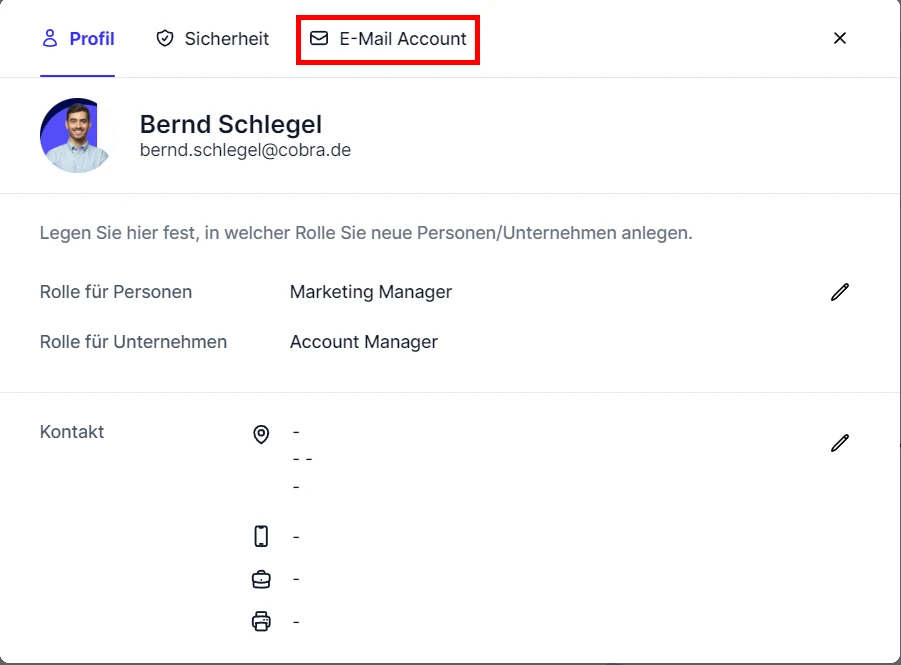This screenshot has height=665, width=901.
Task: Click the dash next to the mobile icon
Action: coord(296,536)
